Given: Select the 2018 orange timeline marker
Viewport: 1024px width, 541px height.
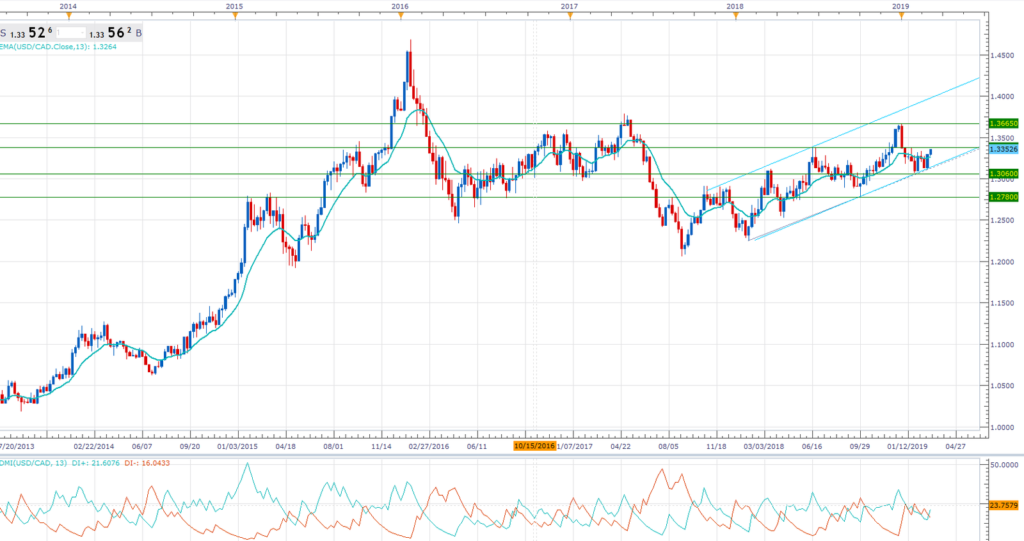Looking at the screenshot, I should pos(735,16).
